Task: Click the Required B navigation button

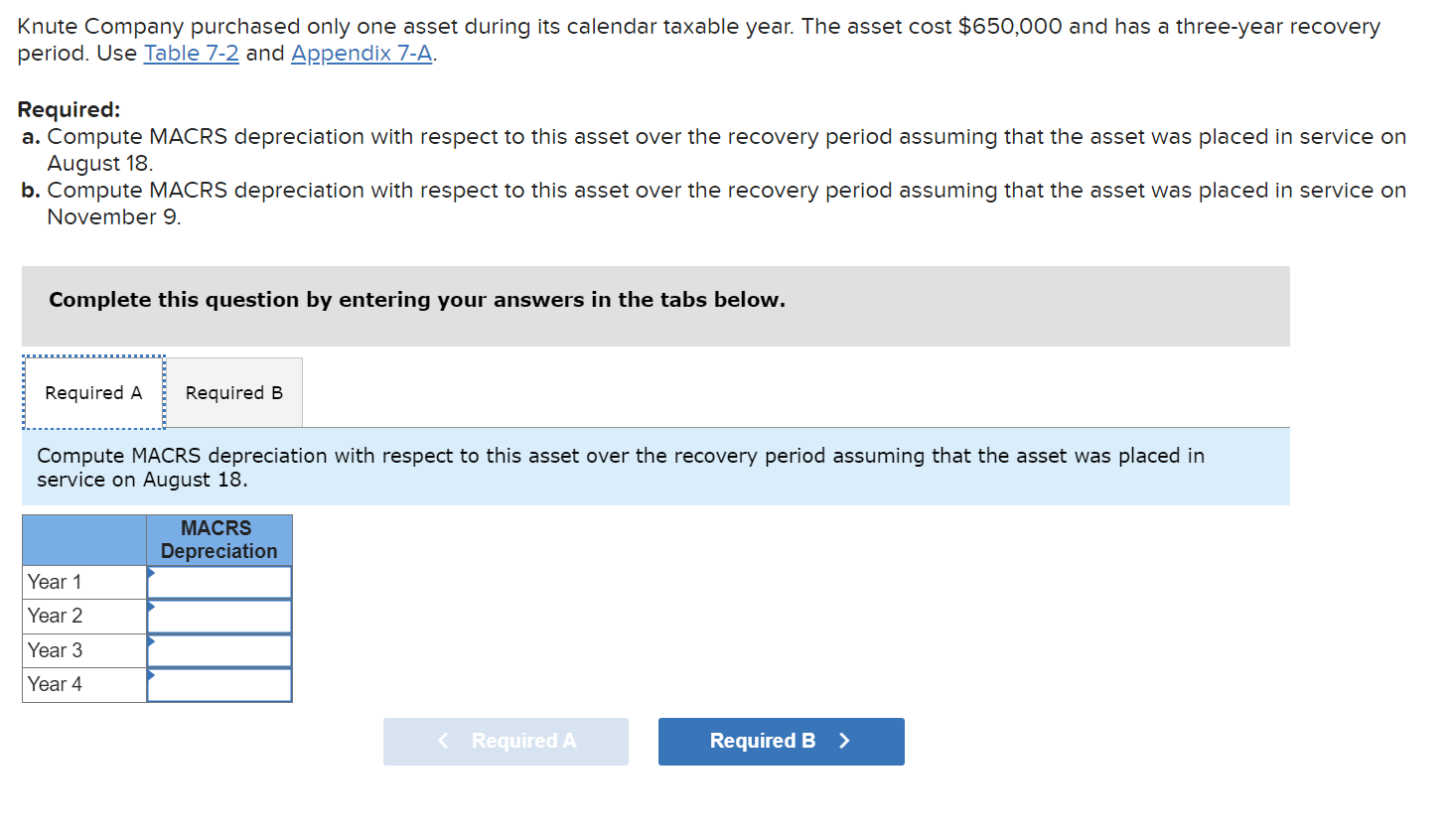Action: 781,741
